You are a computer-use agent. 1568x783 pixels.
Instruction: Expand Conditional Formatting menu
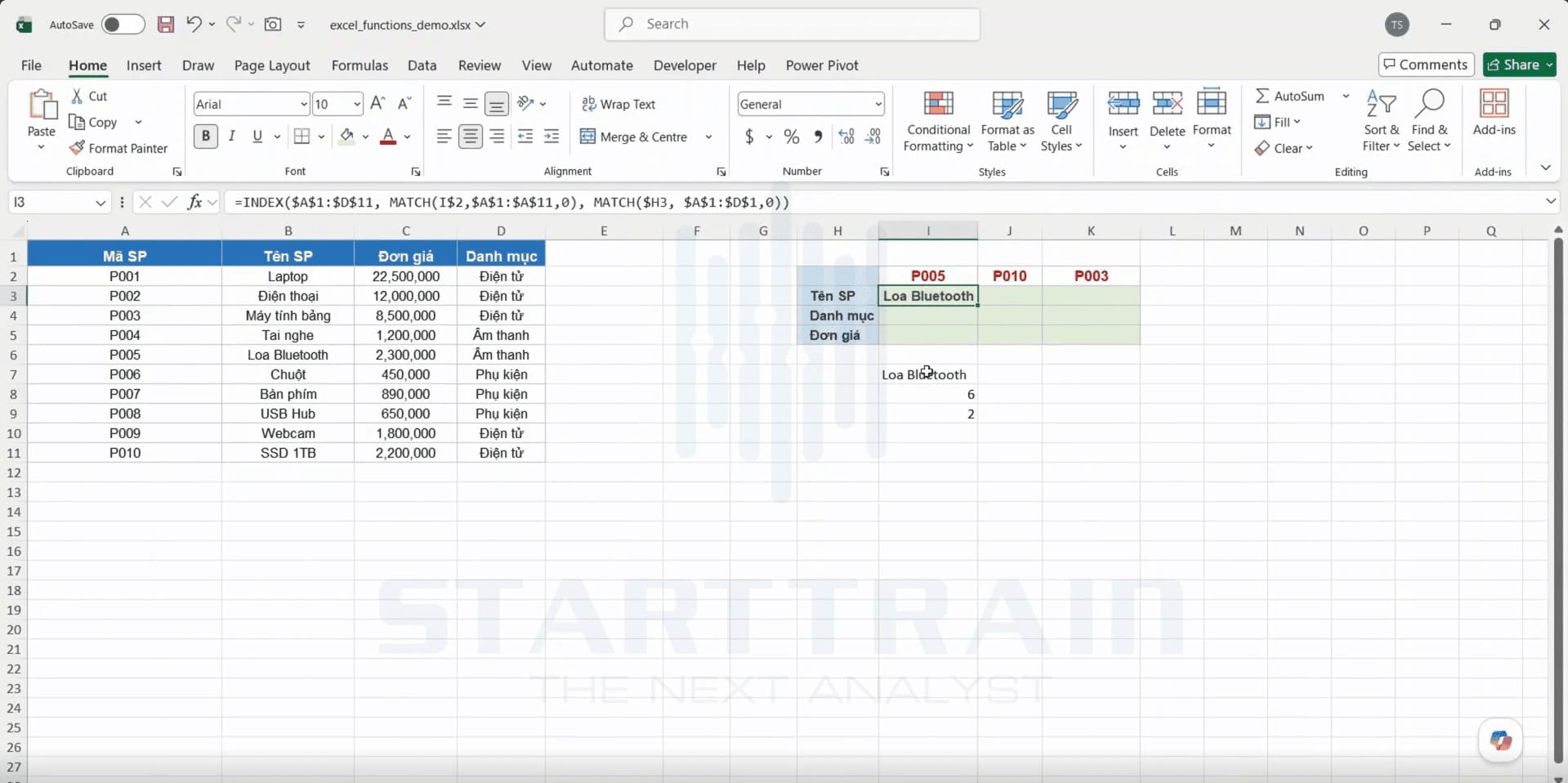pos(938,121)
